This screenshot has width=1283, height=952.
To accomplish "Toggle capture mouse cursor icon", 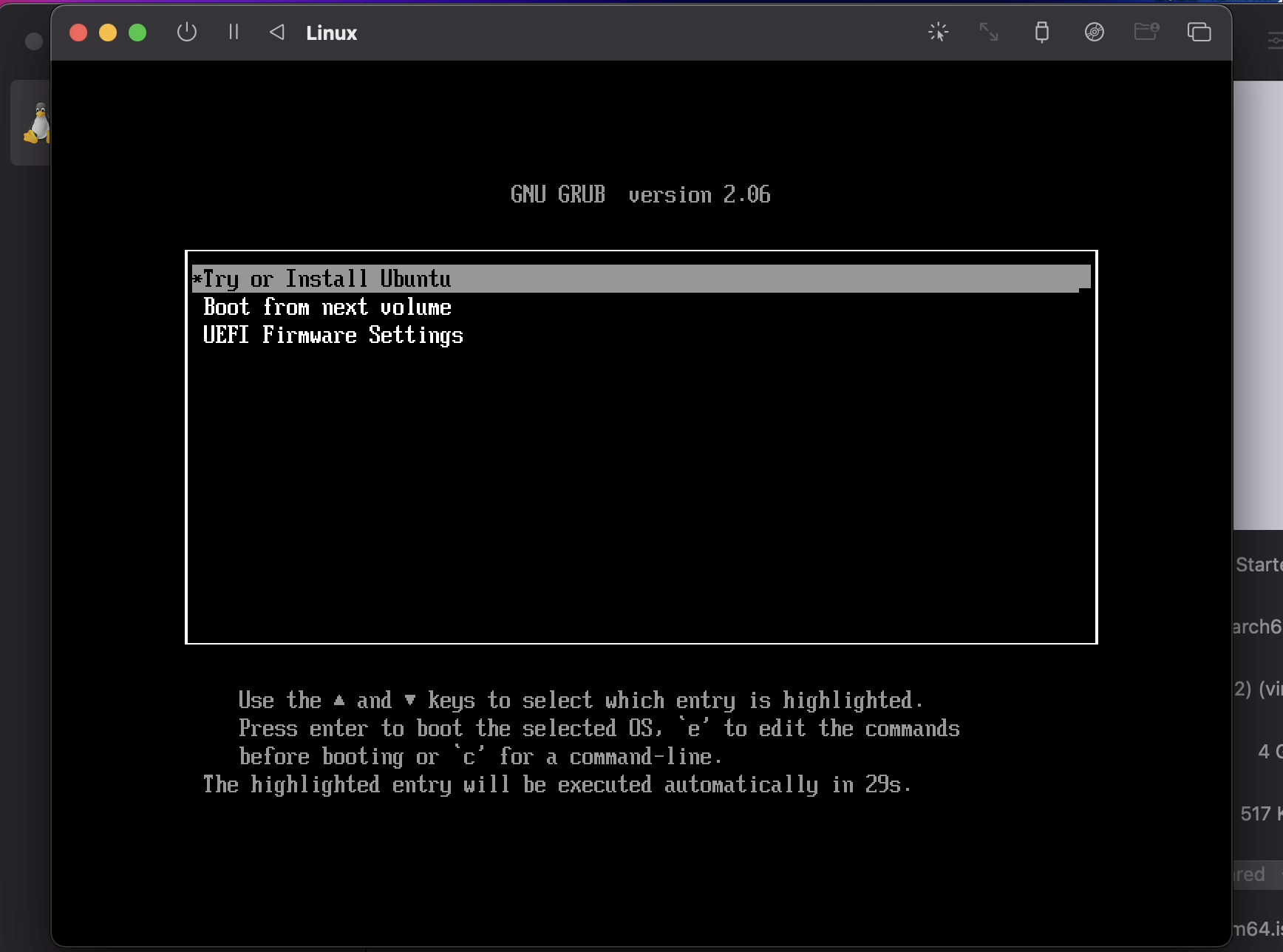I will tap(938, 32).
